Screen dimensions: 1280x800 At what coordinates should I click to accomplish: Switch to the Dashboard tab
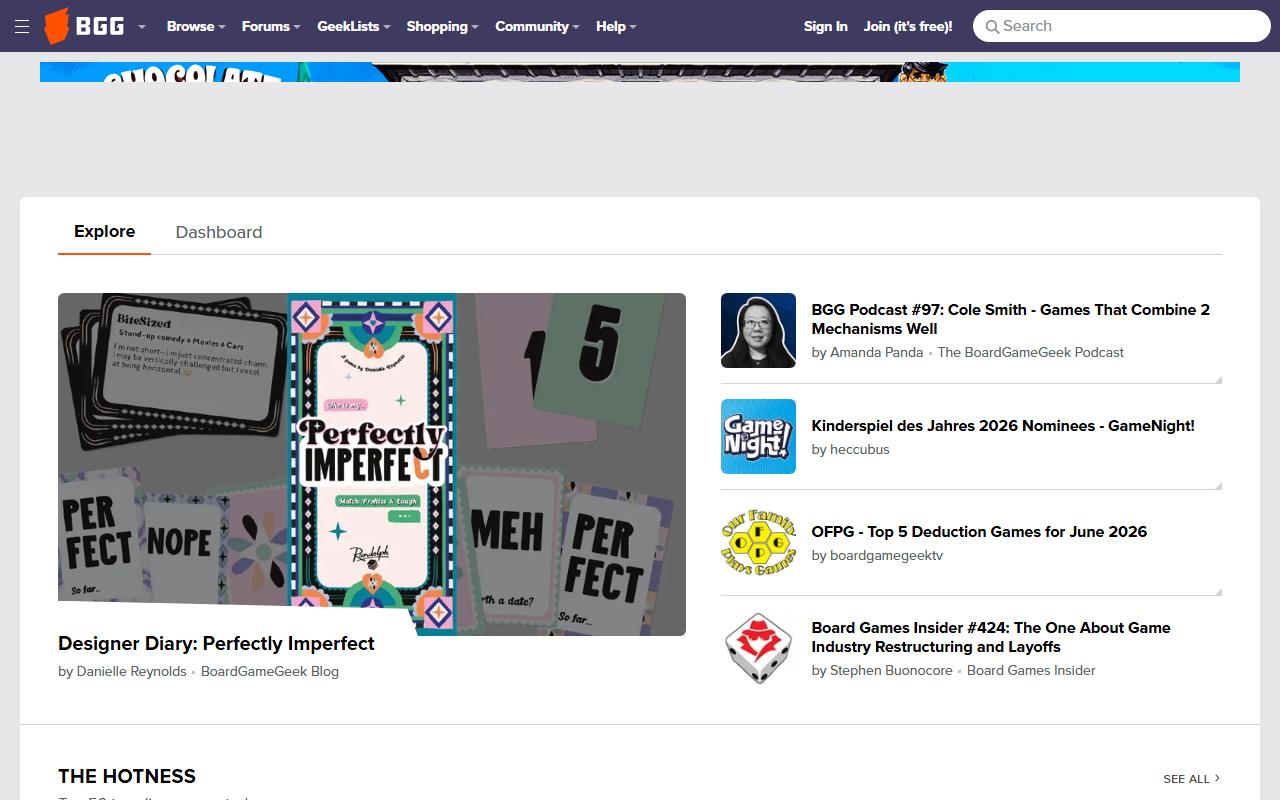[x=219, y=232]
